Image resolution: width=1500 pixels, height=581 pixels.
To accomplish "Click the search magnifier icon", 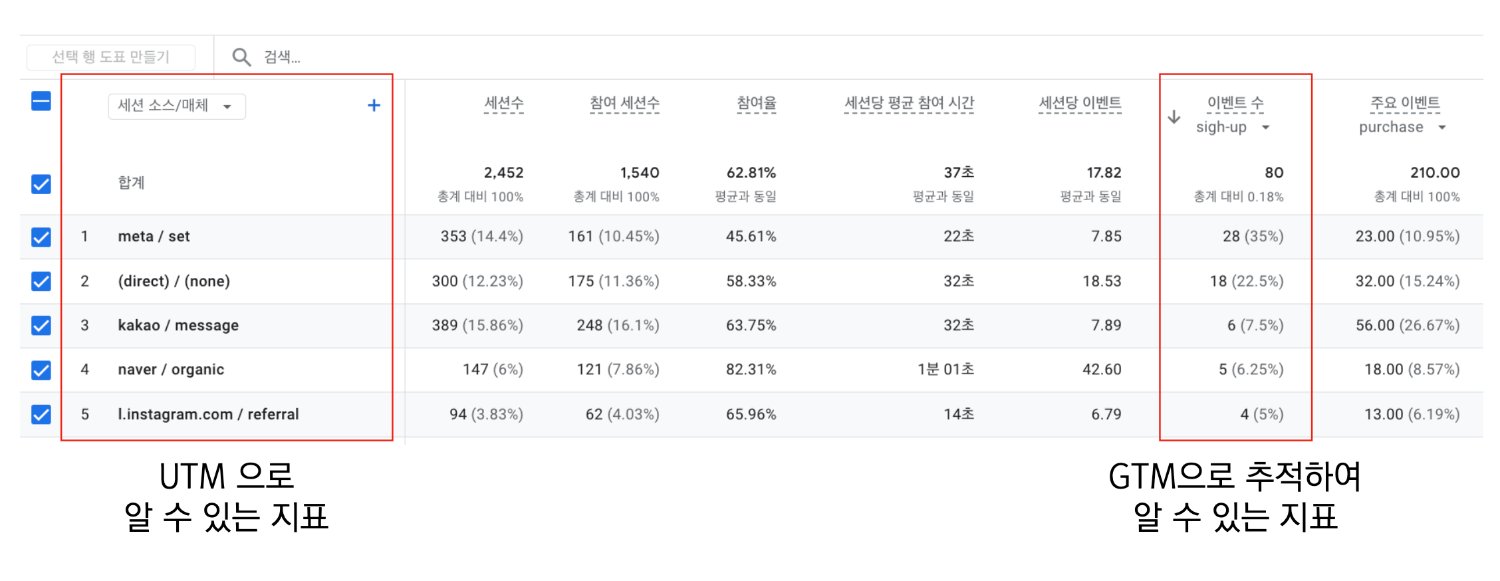I will click(242, 57).
